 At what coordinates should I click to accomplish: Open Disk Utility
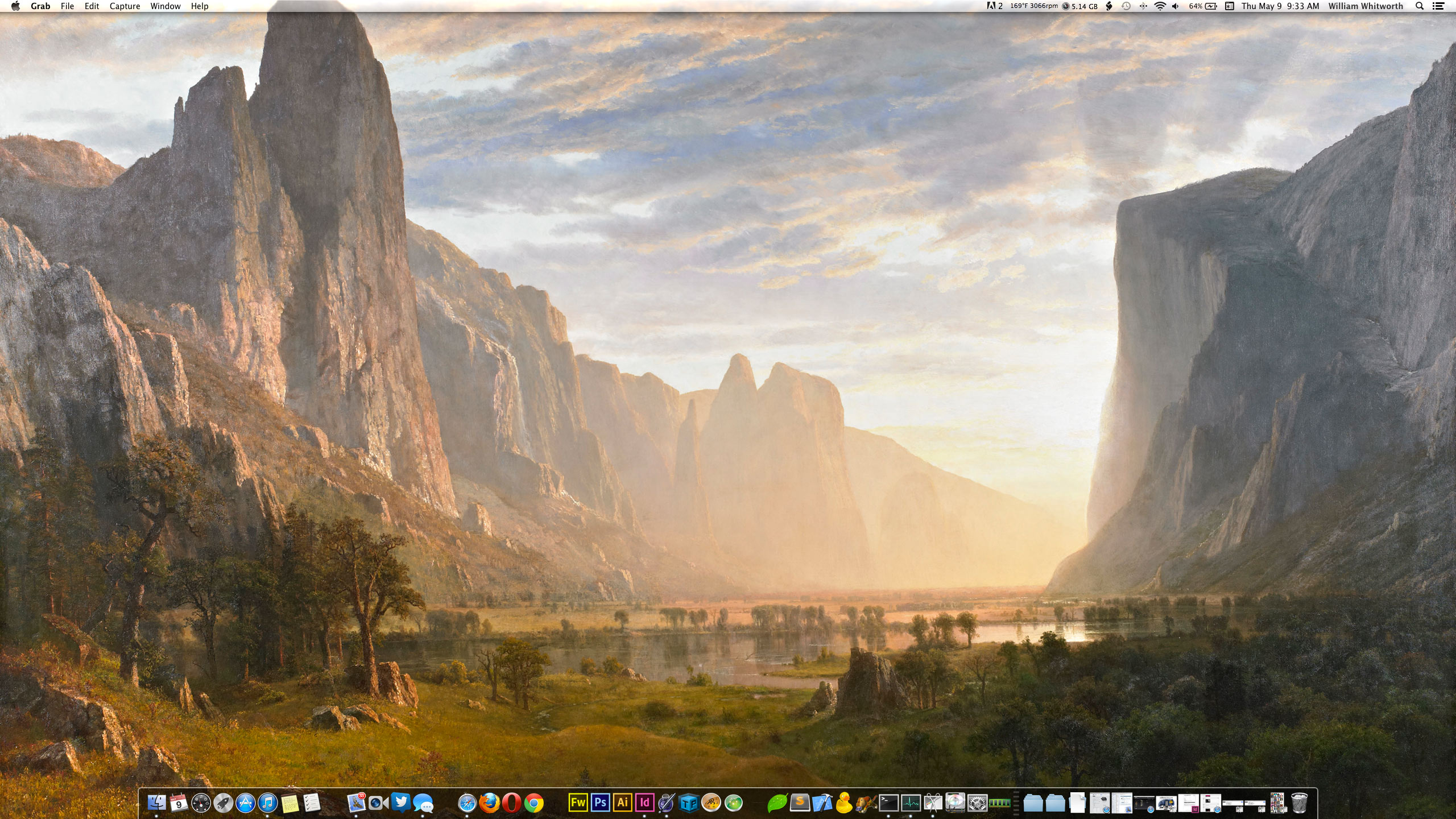[955, 803]
